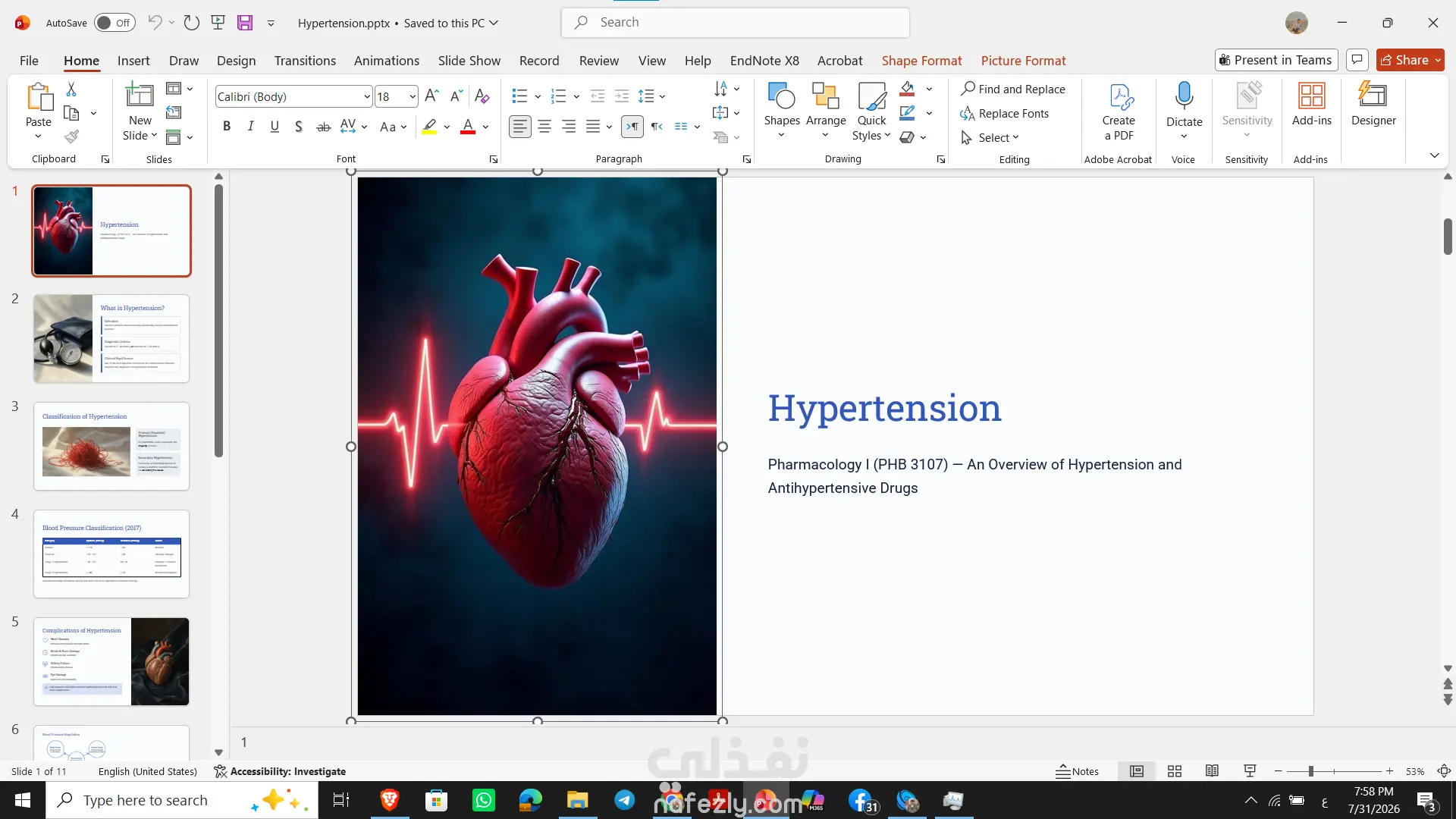Toggle Underline formatting
Screen dimensions: 1456x819
click(x=275, y=127)
